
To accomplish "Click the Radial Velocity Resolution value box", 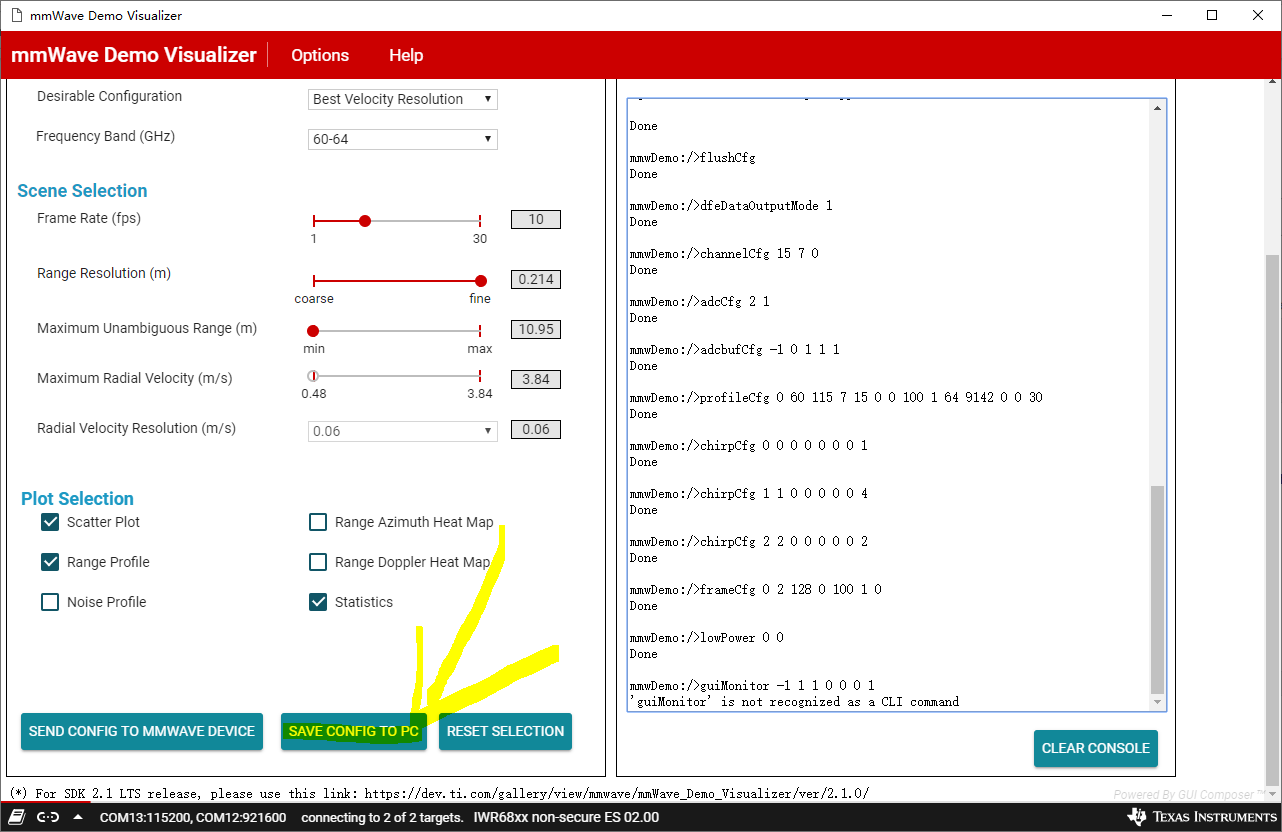I will coord(536,429).
